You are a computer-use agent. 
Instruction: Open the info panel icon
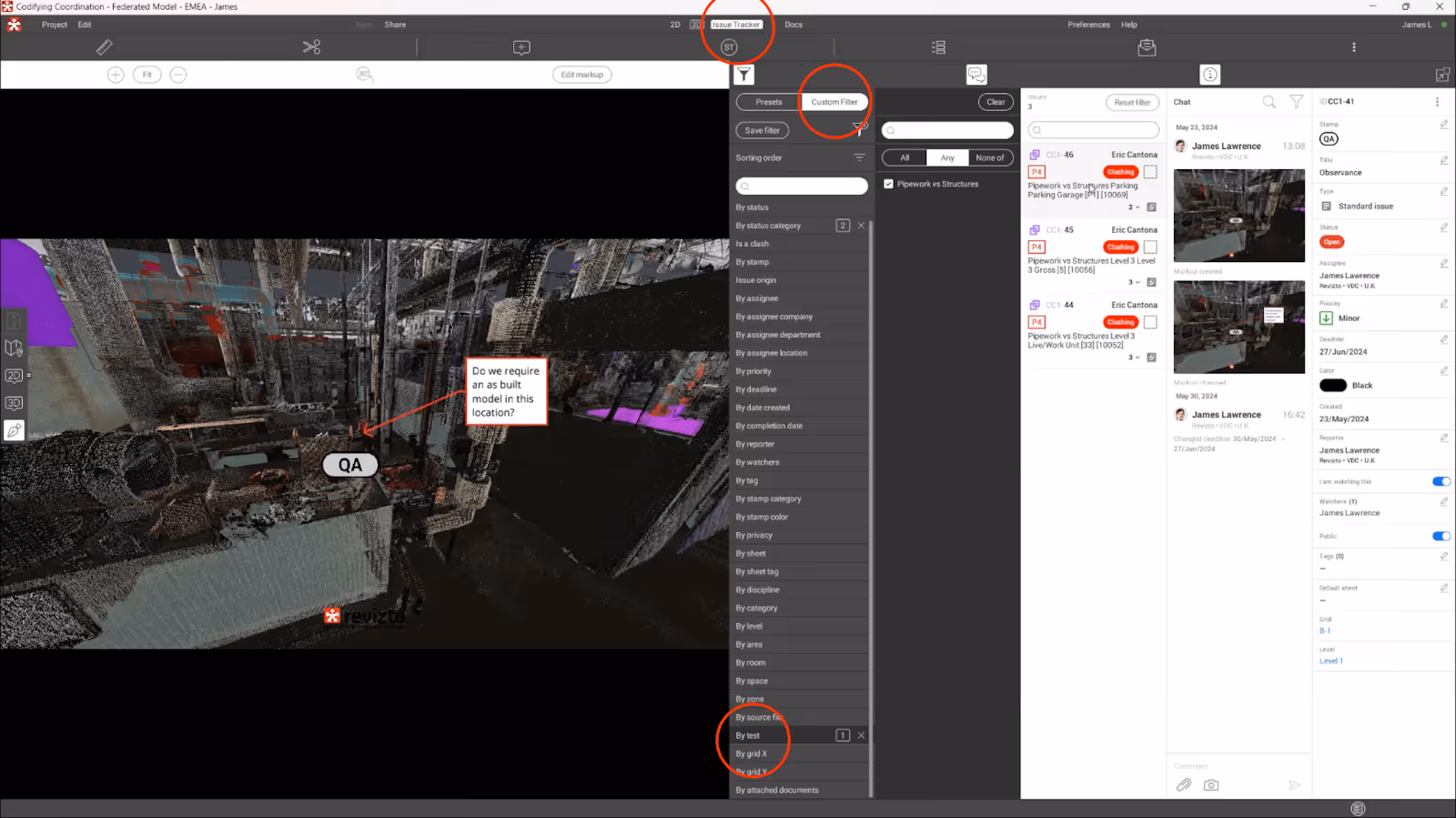coord(1209,75)
